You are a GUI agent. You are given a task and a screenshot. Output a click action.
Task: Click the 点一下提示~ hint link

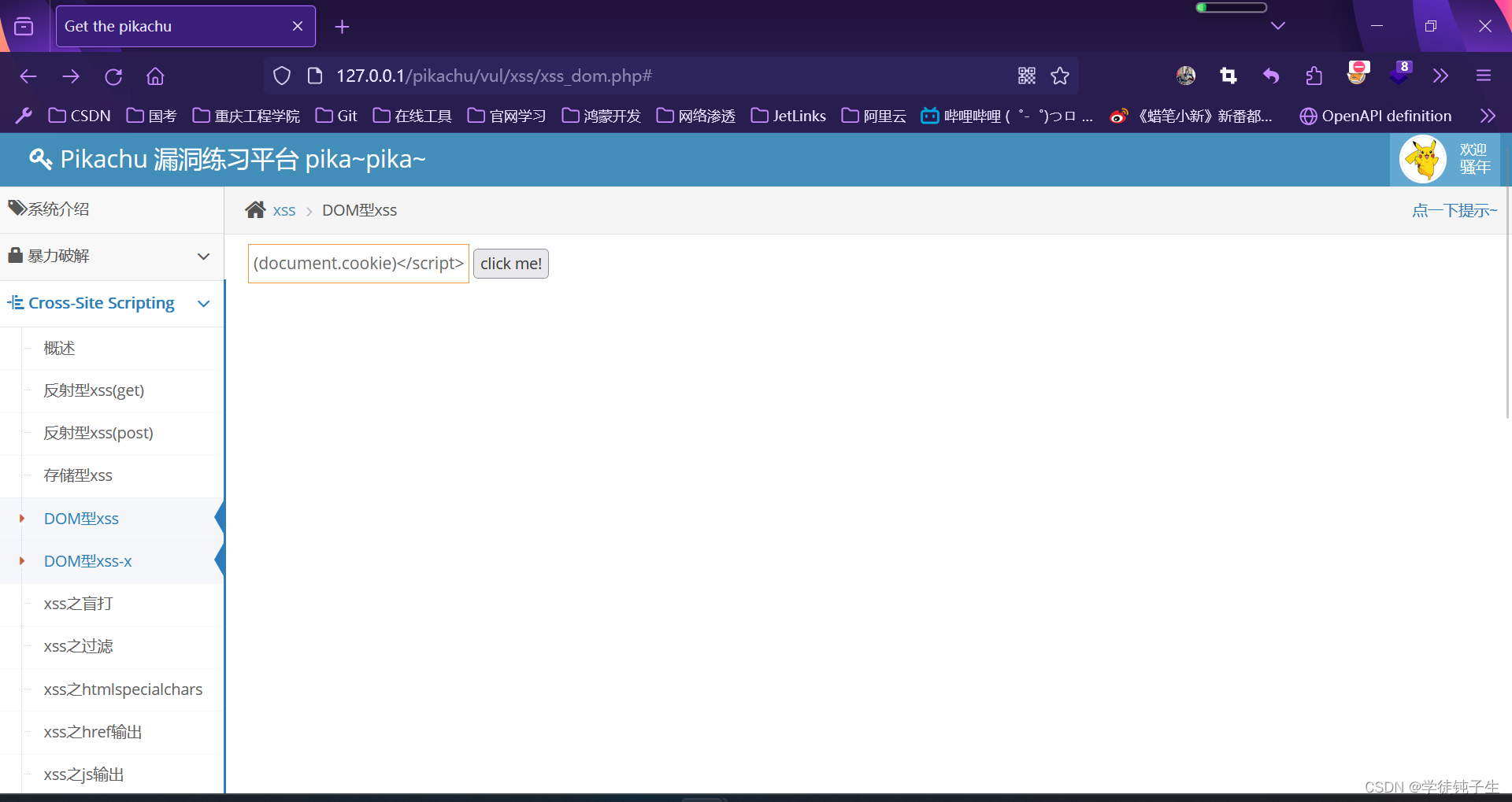tap(1455, 210)
